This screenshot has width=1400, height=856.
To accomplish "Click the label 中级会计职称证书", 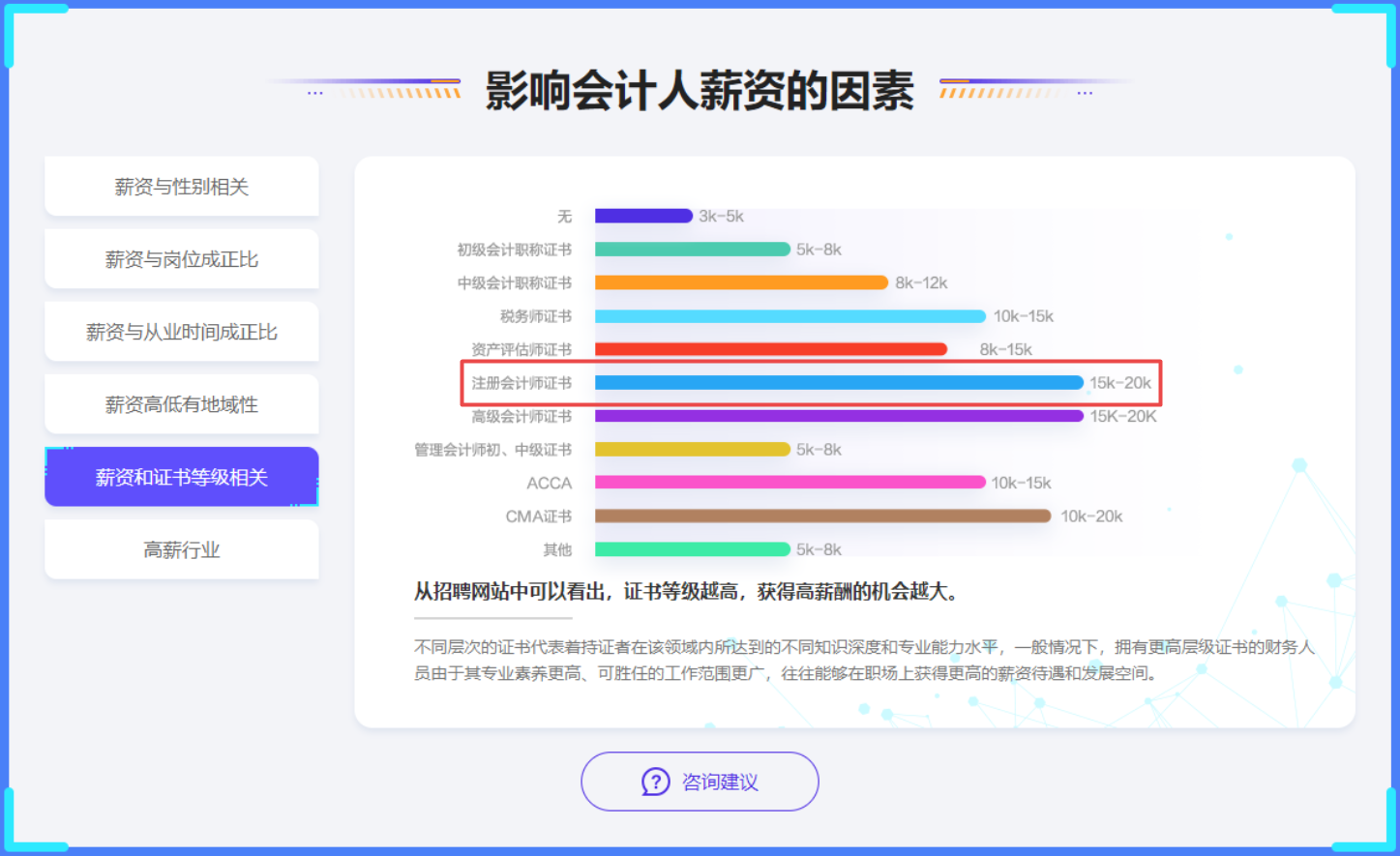I will click(515, 282).
